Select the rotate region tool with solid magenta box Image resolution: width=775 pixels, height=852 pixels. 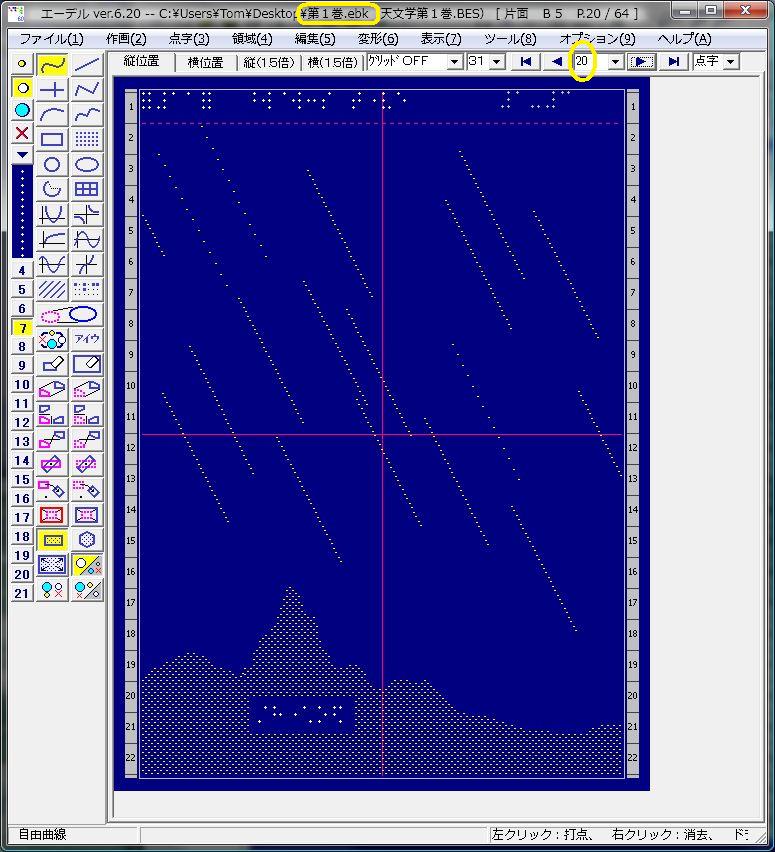(52, 465)
